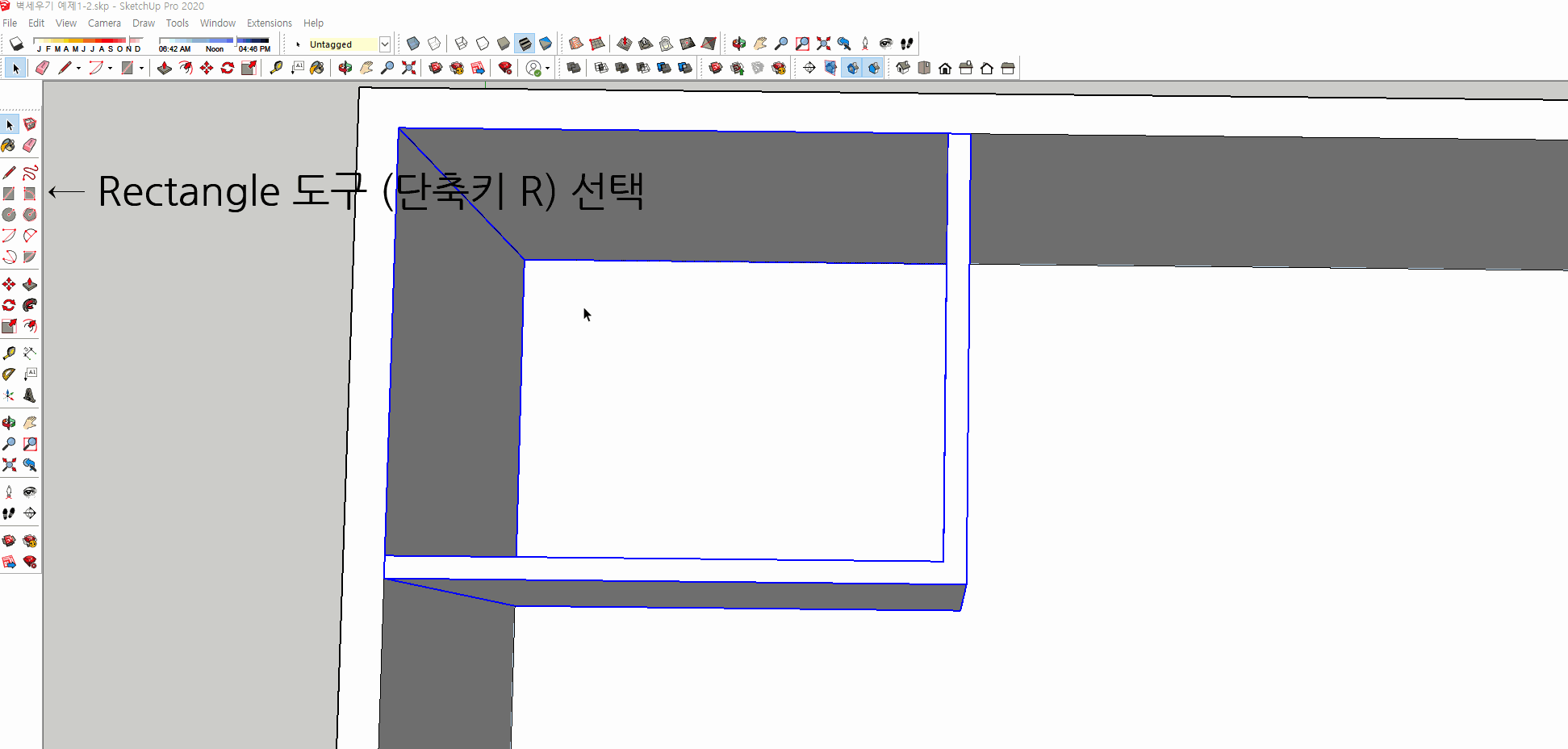Open the Extensions menu
The height and width of the screenshot is (749, 1568).
coord(269,23)
